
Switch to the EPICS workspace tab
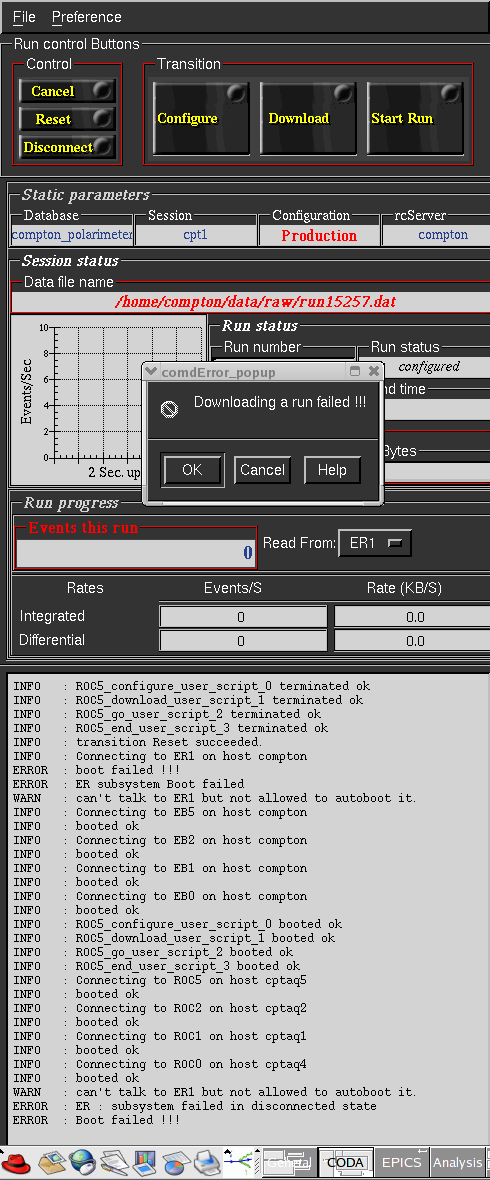pyautogui.click(x=401, y=1163)
